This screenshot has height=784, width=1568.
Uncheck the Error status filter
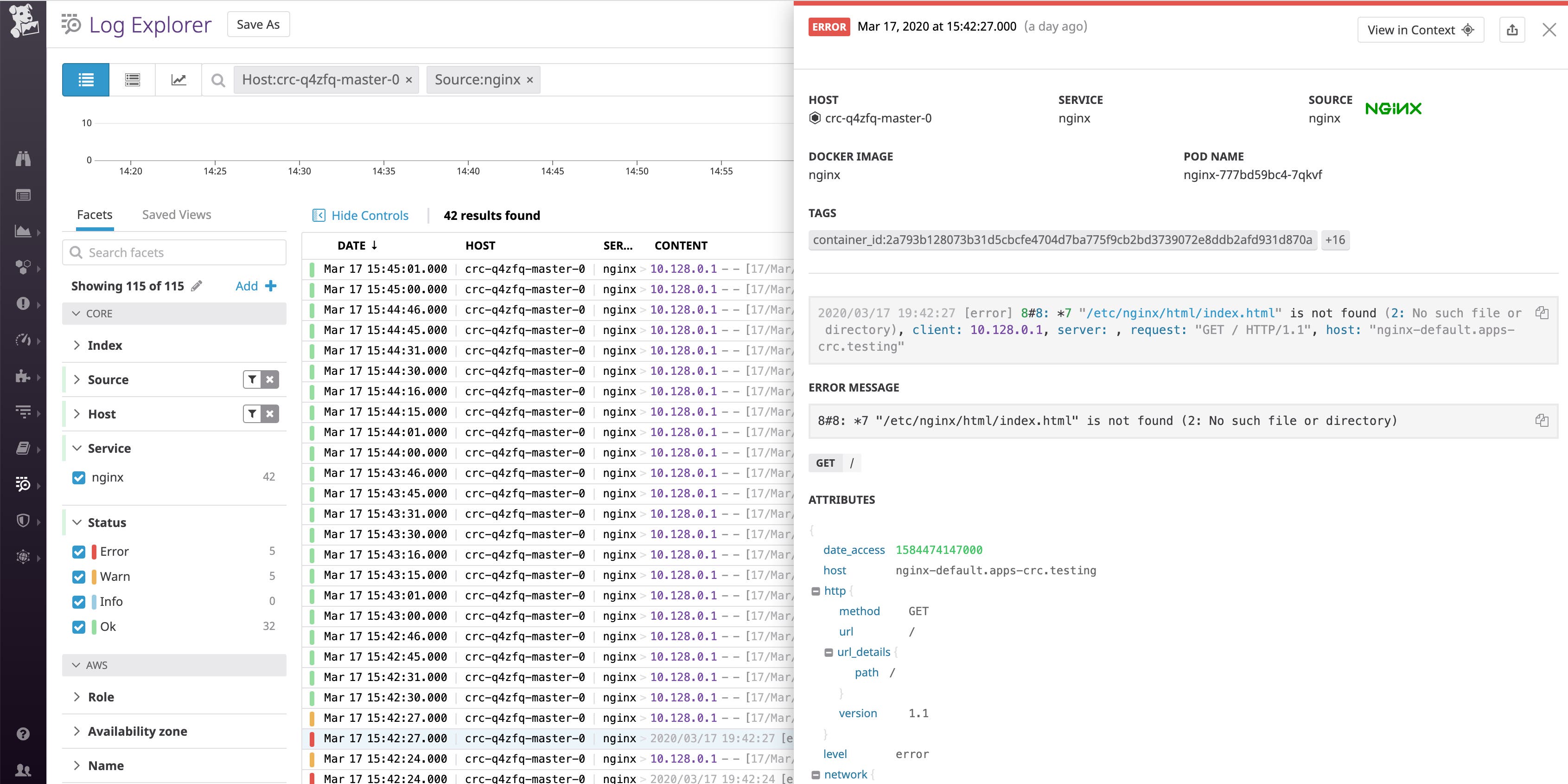[x=79, y=551]
